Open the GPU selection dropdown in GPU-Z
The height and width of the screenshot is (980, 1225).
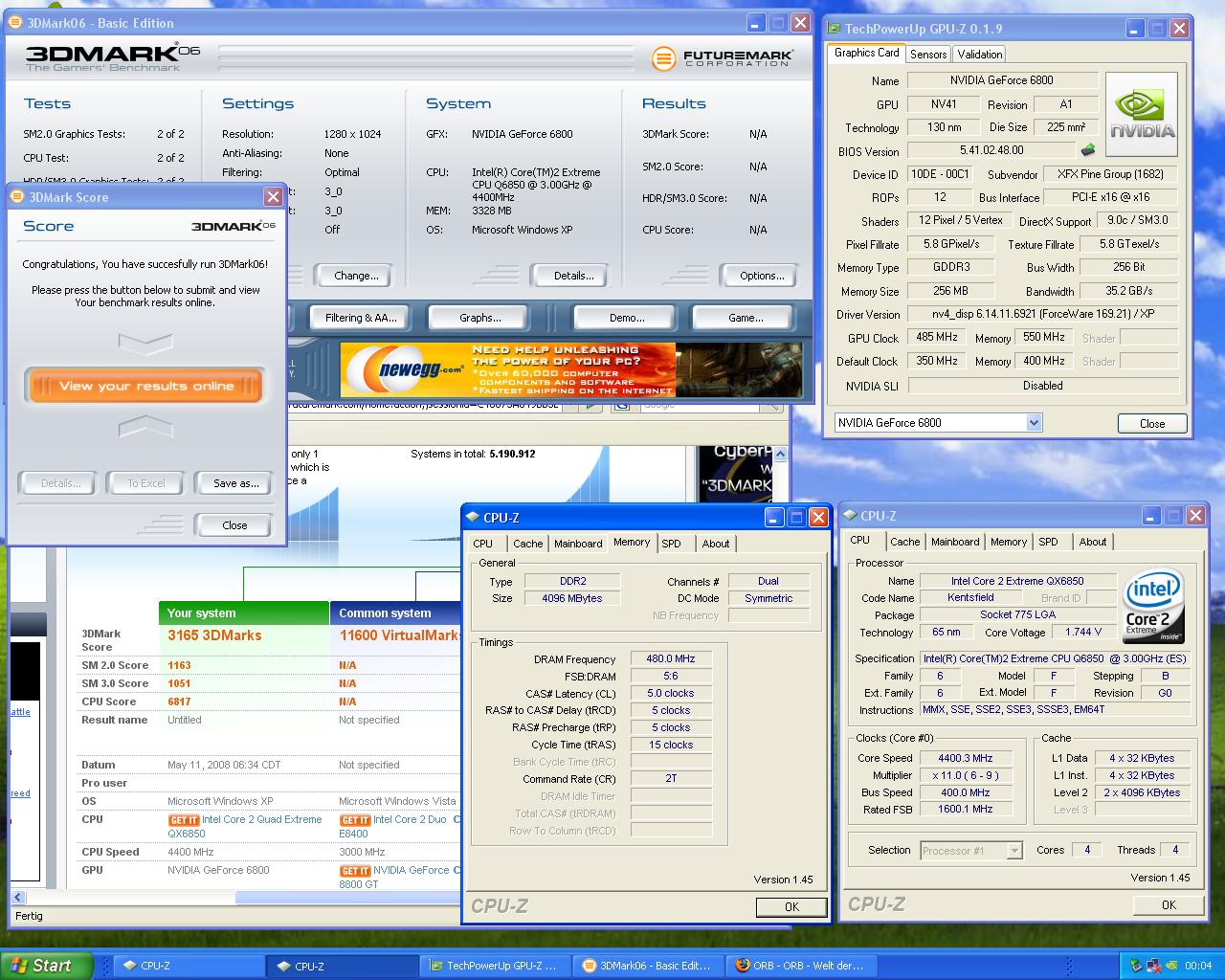(x=1034, y=422)
